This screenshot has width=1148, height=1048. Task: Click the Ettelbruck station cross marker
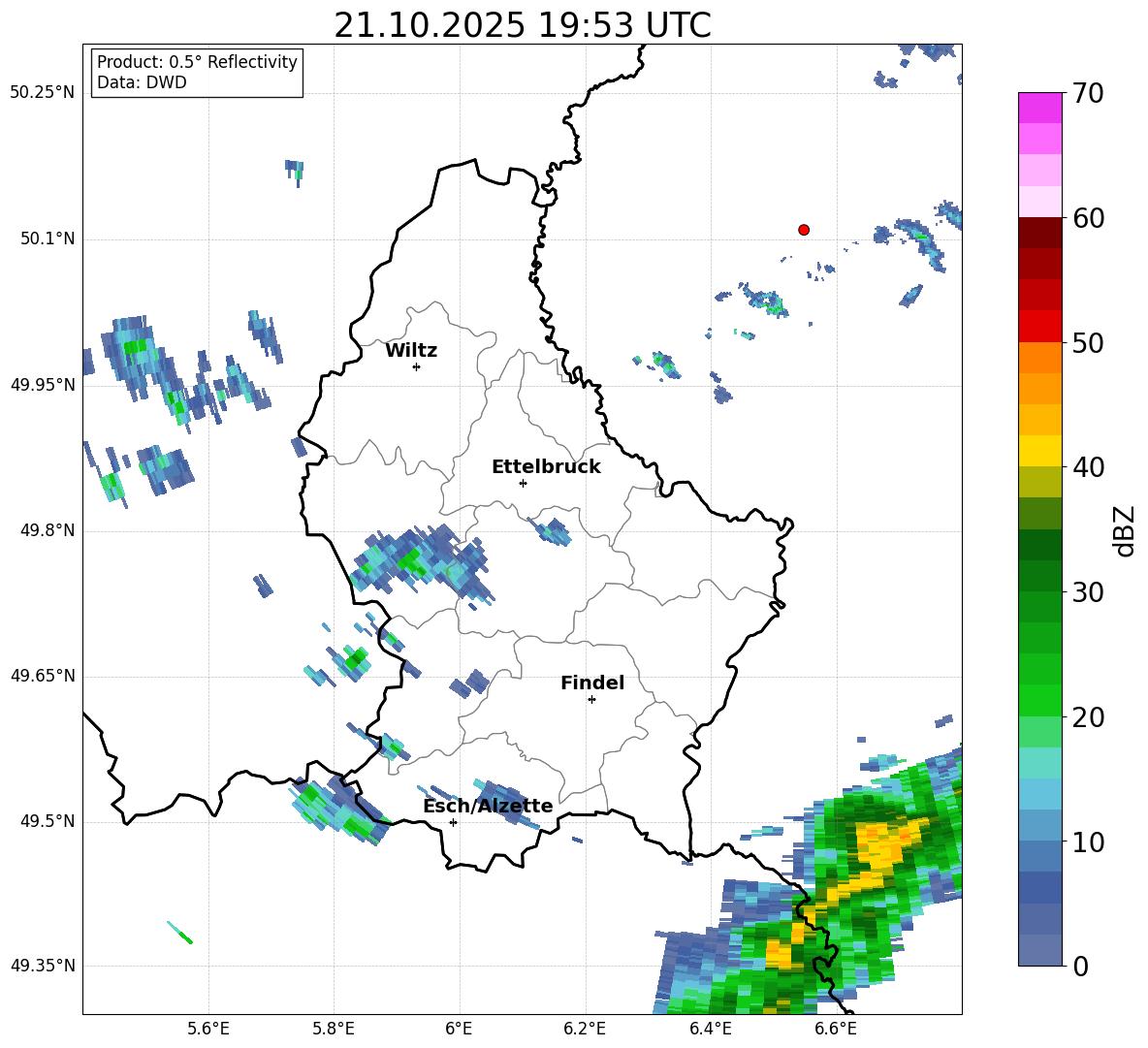[x=523, y=483]
